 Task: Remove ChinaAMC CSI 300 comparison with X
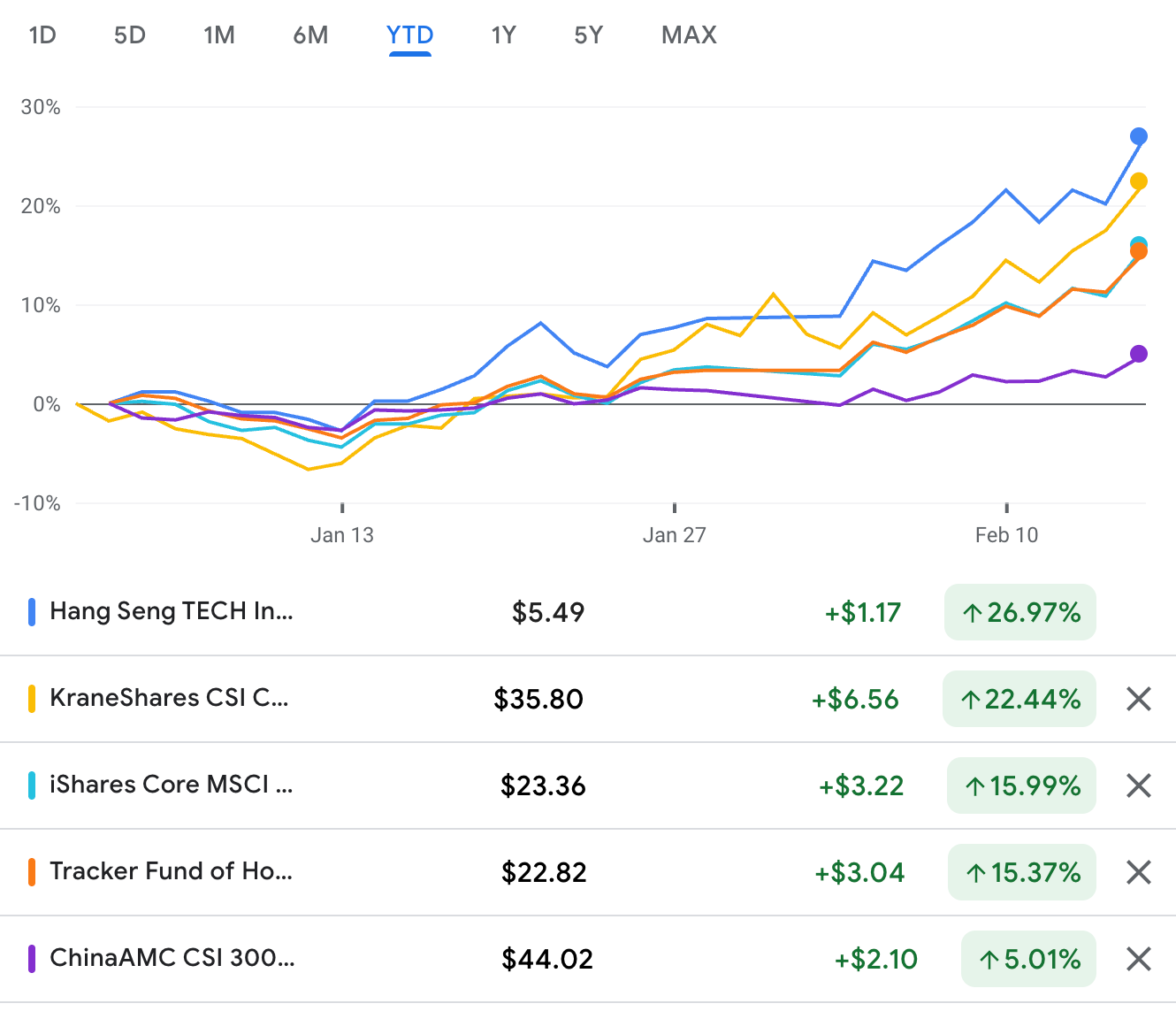1139,959
